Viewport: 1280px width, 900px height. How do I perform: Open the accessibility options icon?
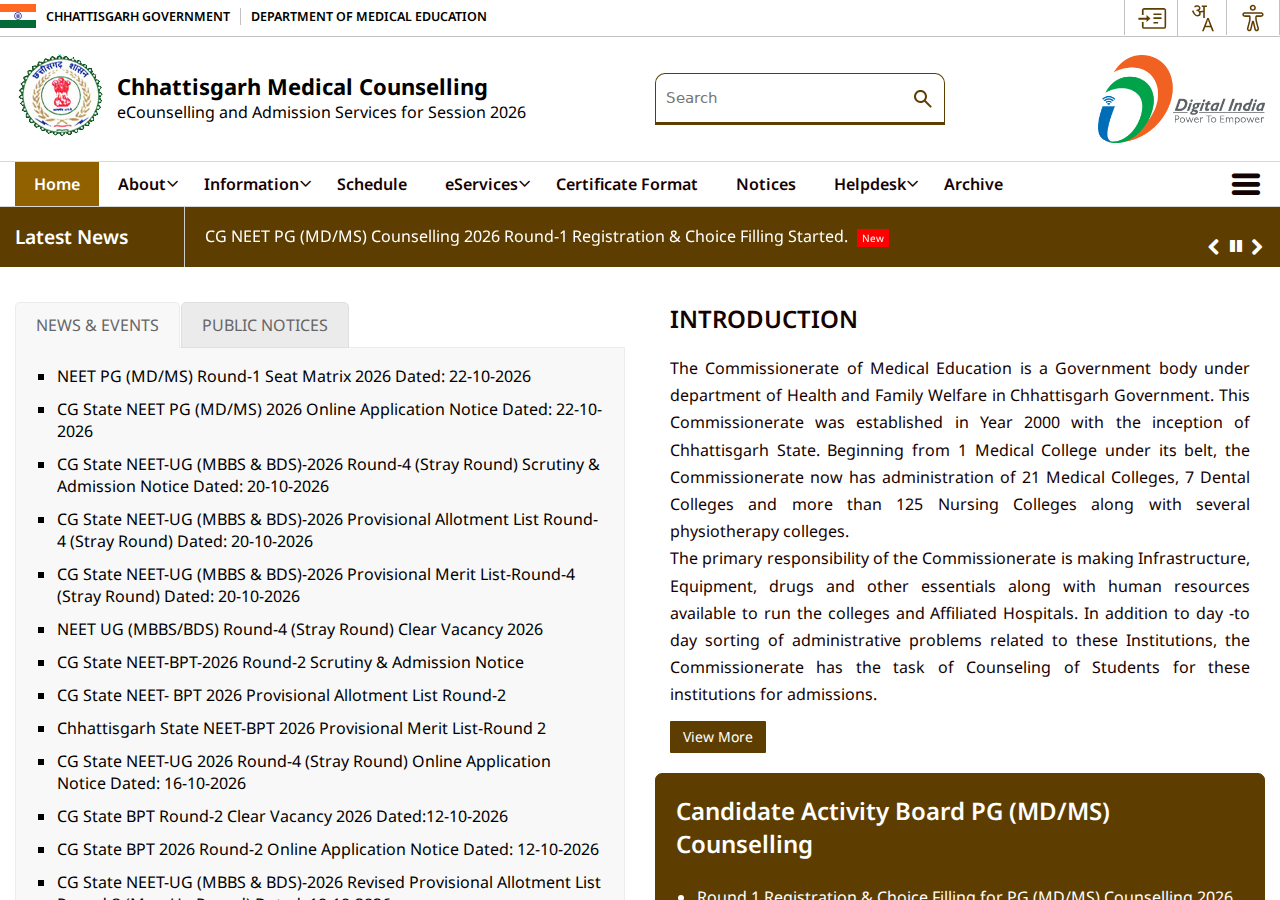[1253, 18]
